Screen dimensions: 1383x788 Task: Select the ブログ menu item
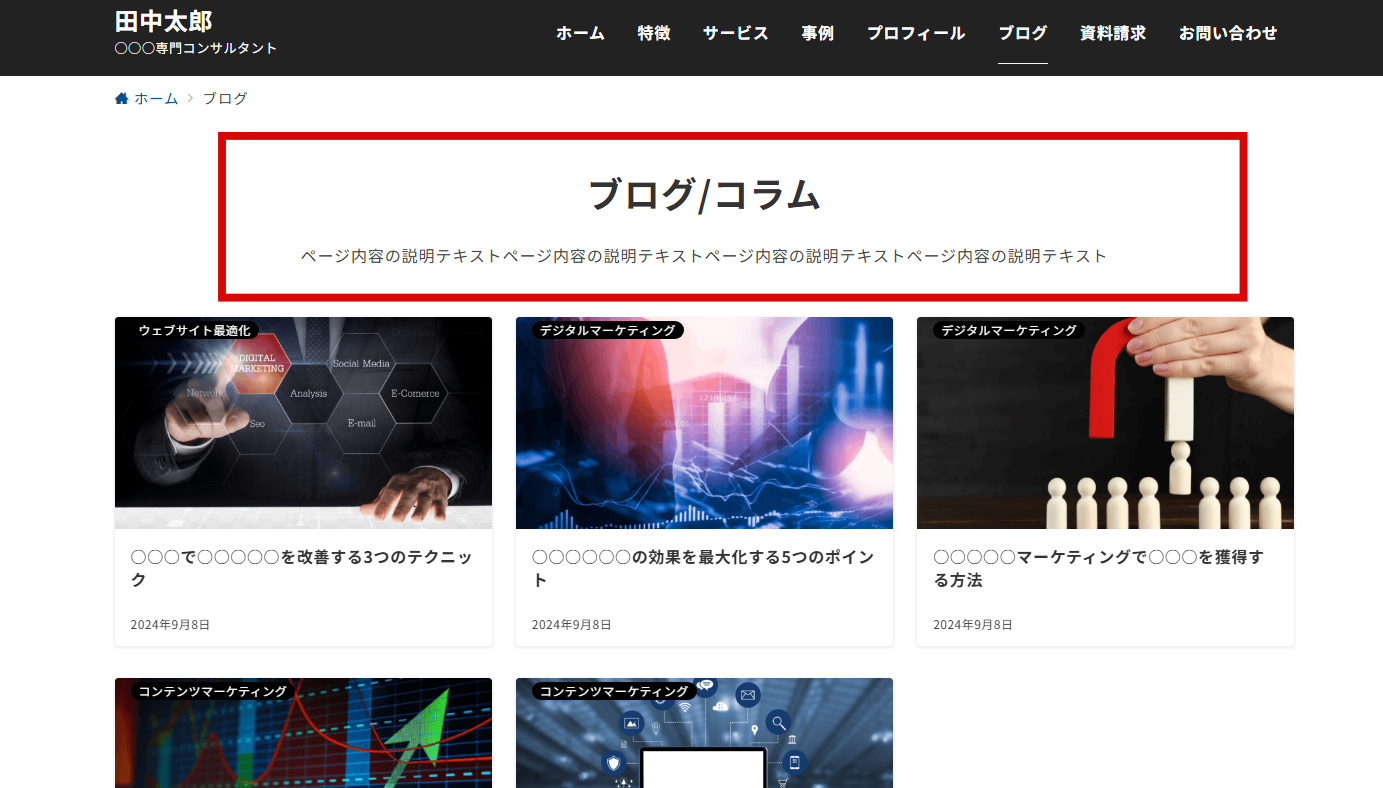[x=1023, y=33]
